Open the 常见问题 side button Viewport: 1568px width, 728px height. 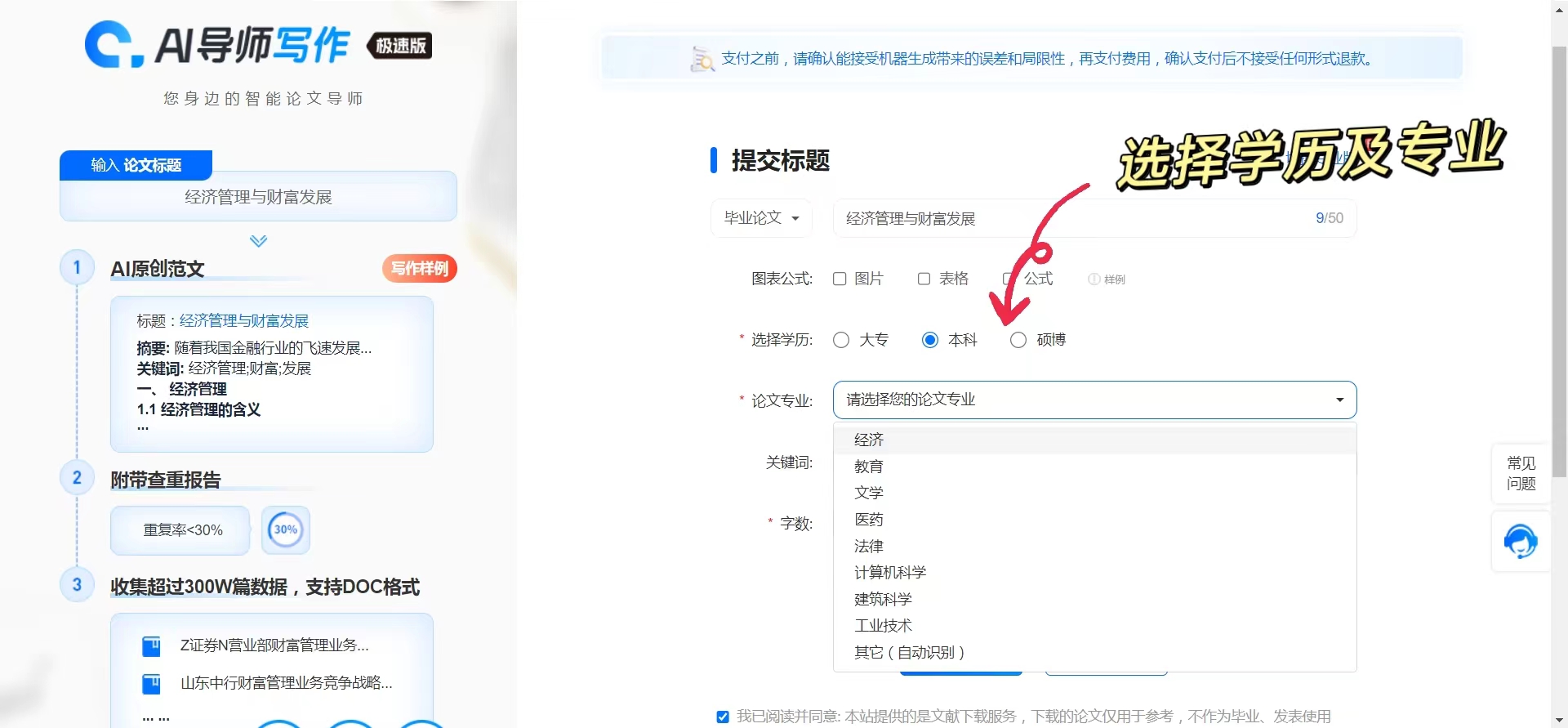(1521, 473)
